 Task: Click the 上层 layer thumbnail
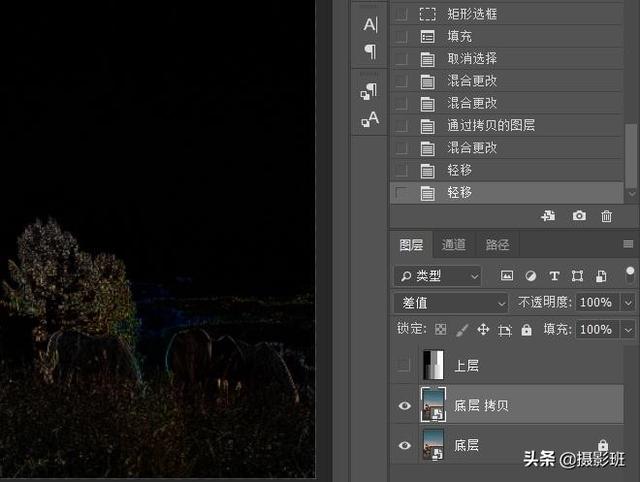click(433, 364)
